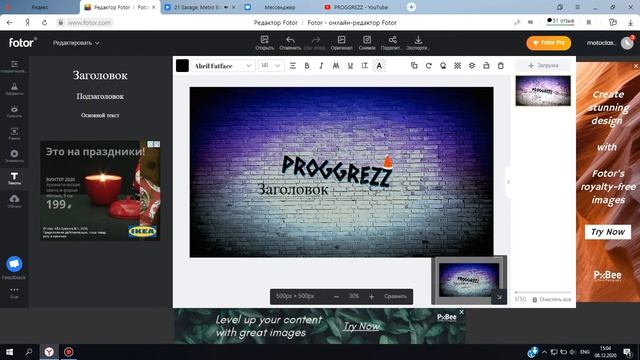Image resolution: width=640 pixels, height=360 pixels.
Task: Open text effects A icon
Action: [x=379, y=66]
